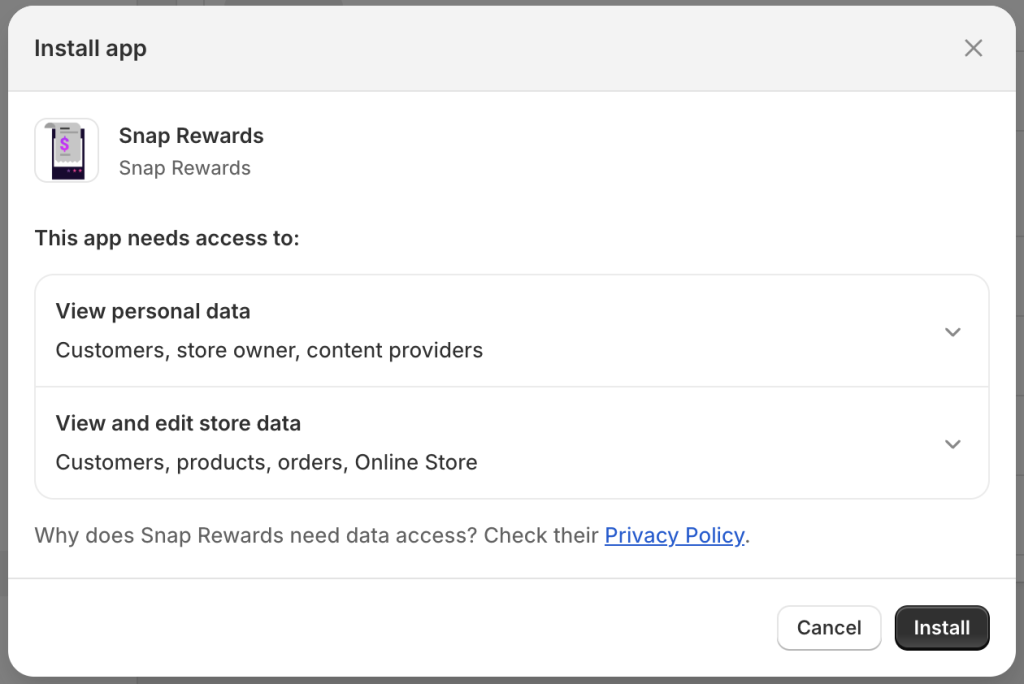Image resolution: width=1024 pixels, height=684 pixels.
Task: Cancel the app installation
Action: pos(829,628)
